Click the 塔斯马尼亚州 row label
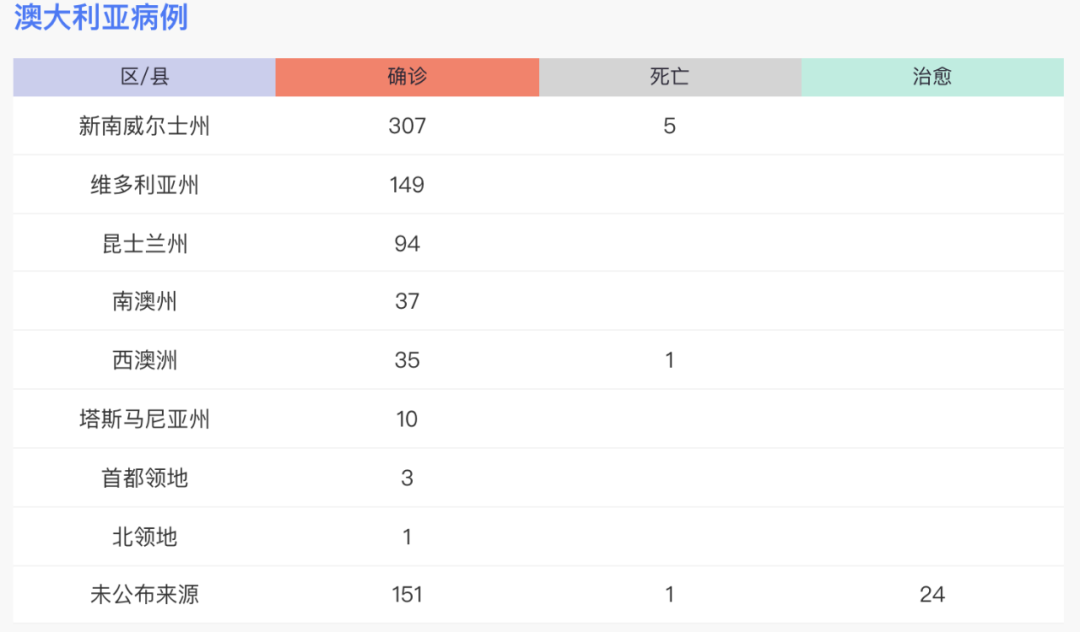 (144, 419)
